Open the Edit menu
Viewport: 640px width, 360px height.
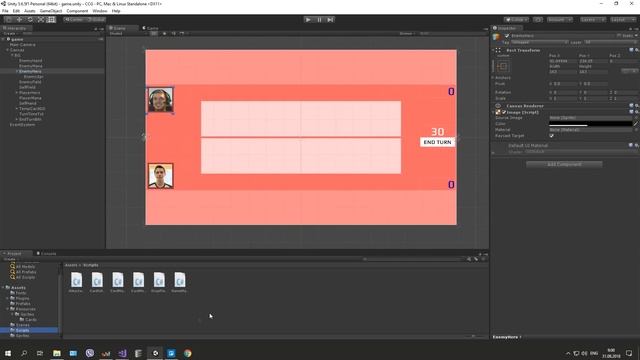[16, 11]
